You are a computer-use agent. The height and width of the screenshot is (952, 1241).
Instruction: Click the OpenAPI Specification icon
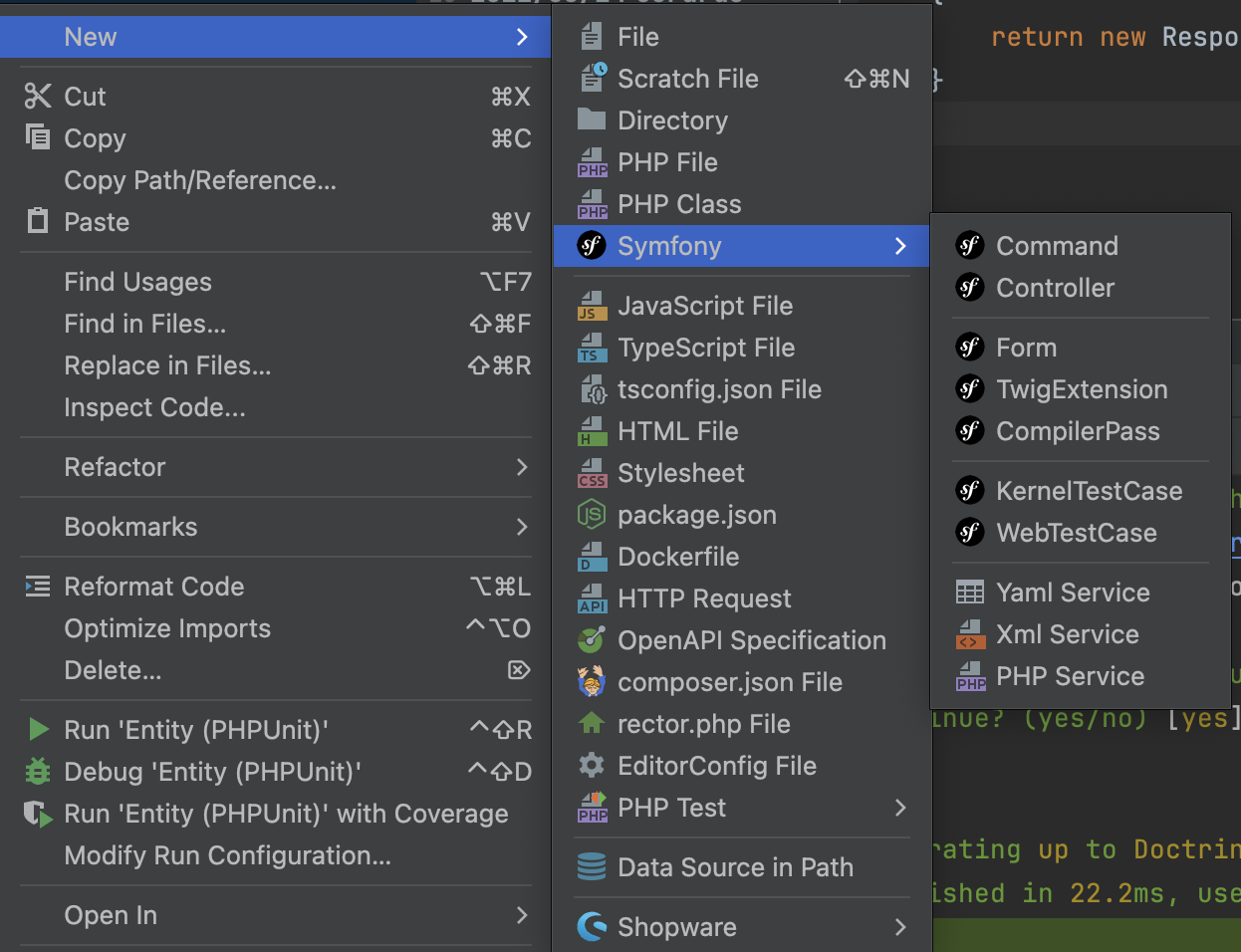(x=592, y=640)
